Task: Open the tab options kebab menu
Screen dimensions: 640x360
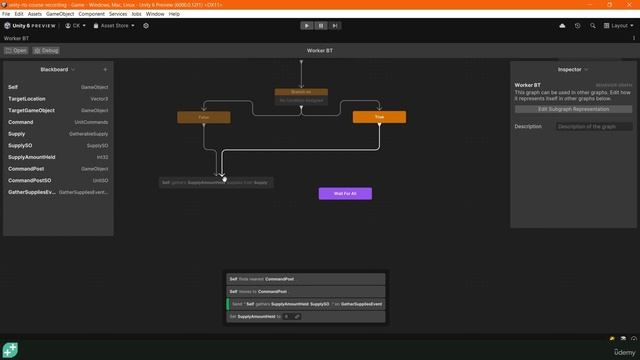Action: [634, 38]
